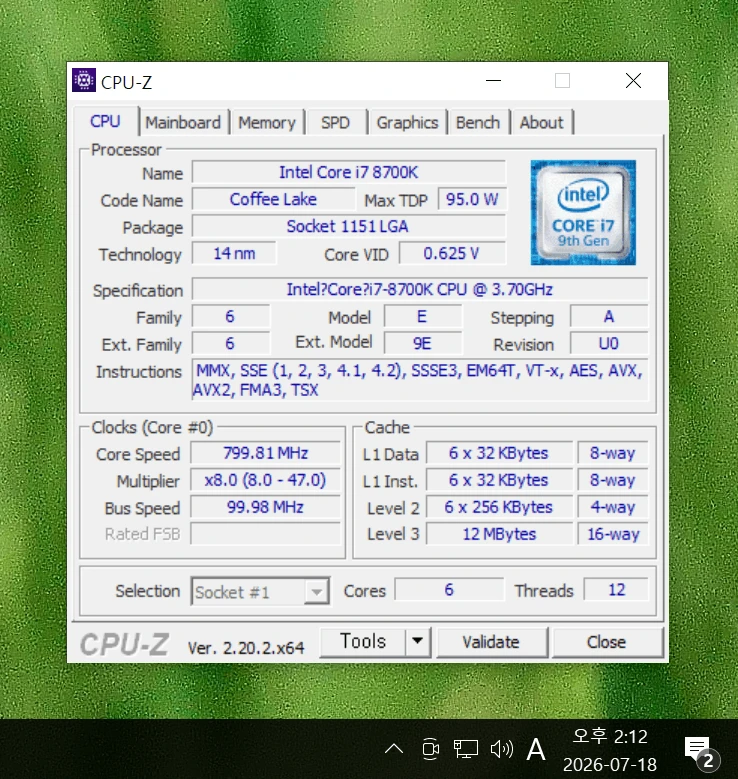Viewport: 738px width, 779px height.
Task: Click the Name field Intel Core i7 8700K
Action: click(349, 172)
